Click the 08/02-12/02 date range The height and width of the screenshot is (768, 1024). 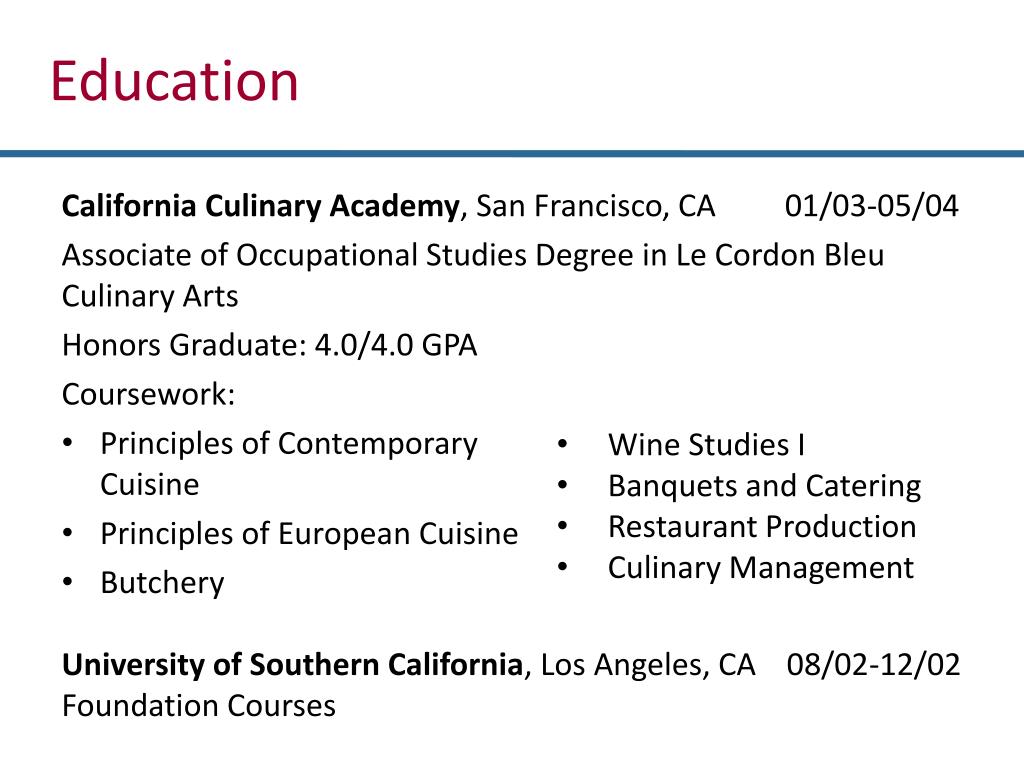click(873, 665)
